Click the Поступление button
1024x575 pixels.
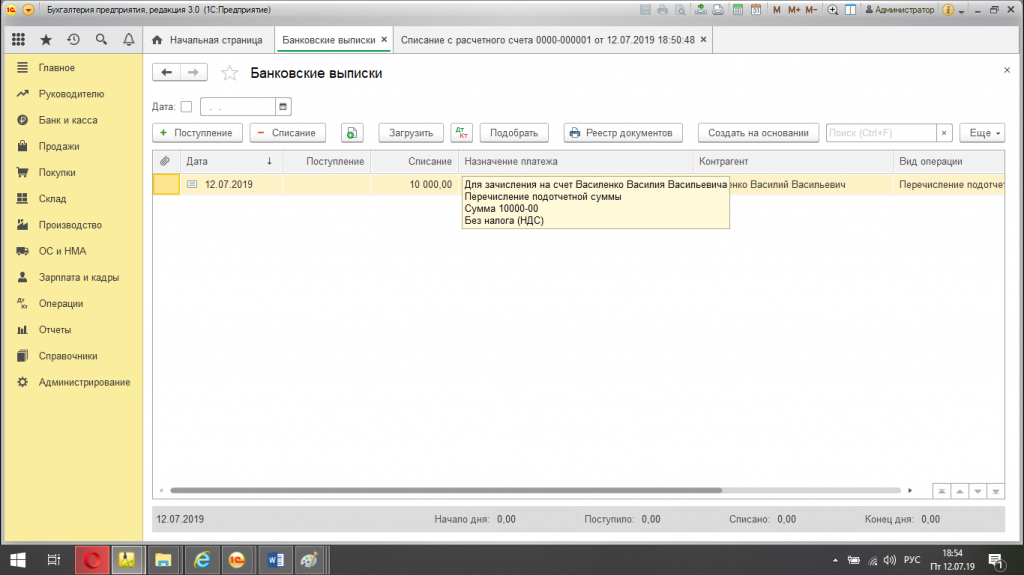coord(197,133)
